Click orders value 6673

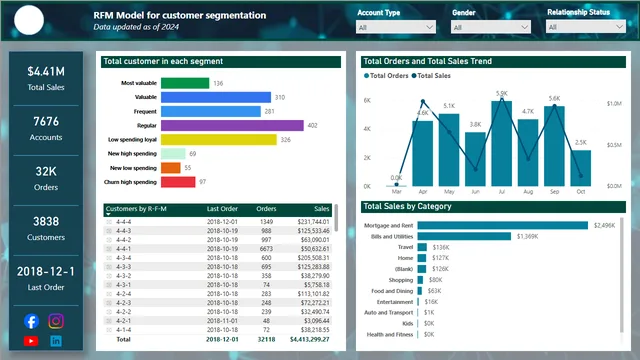266,249
